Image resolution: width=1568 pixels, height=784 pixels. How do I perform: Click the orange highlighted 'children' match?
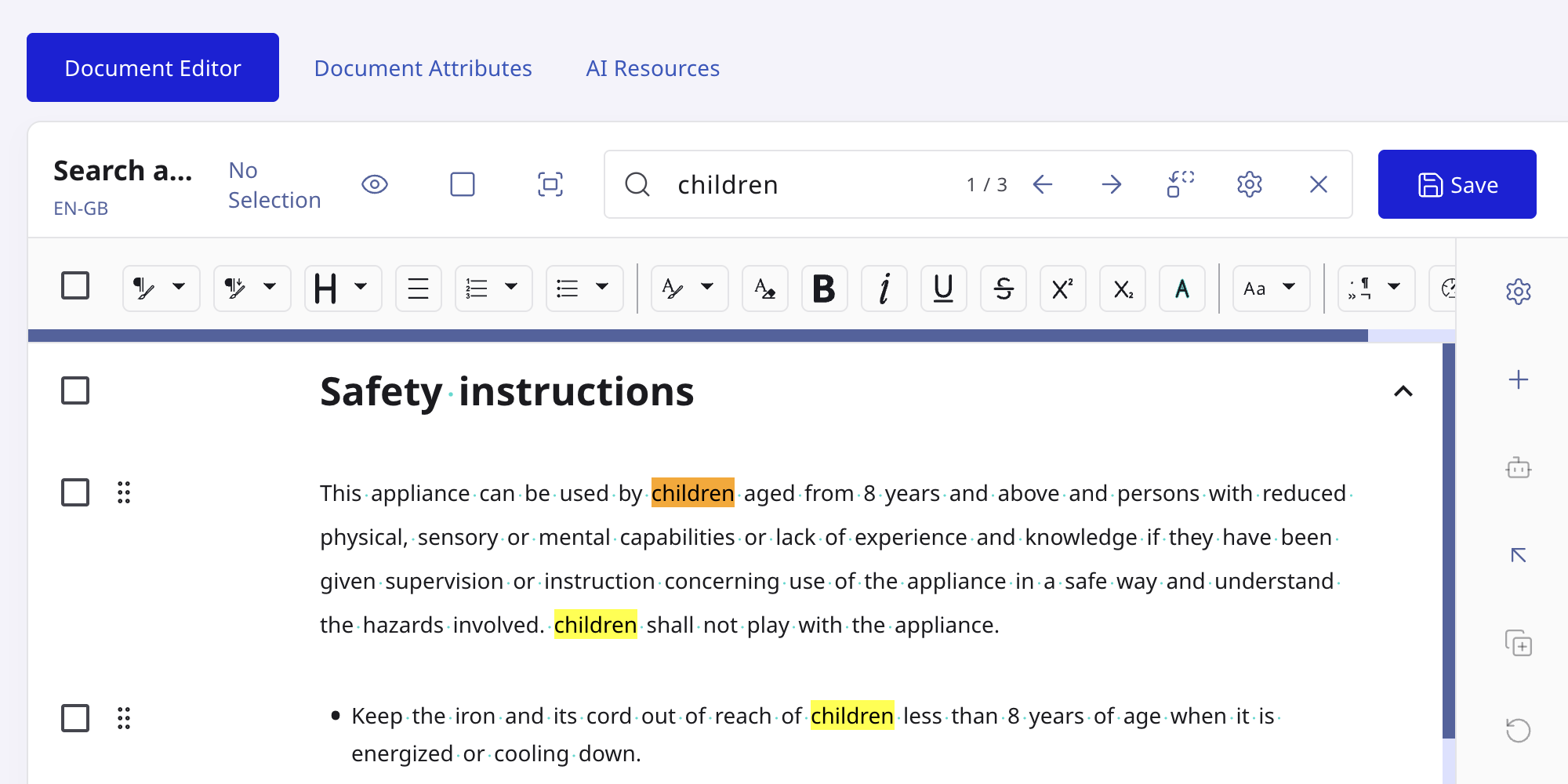click(693, 493)
